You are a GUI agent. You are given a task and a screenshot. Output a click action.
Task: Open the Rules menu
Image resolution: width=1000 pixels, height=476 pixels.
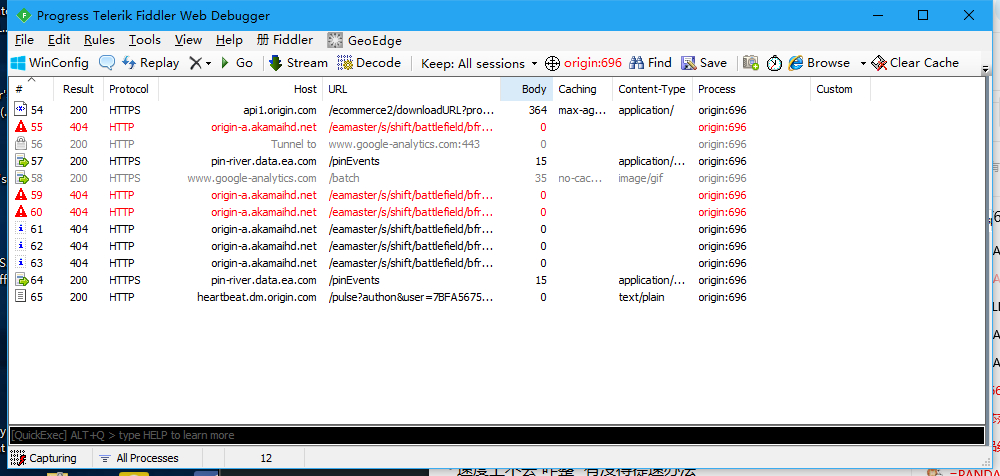point(99,40)
